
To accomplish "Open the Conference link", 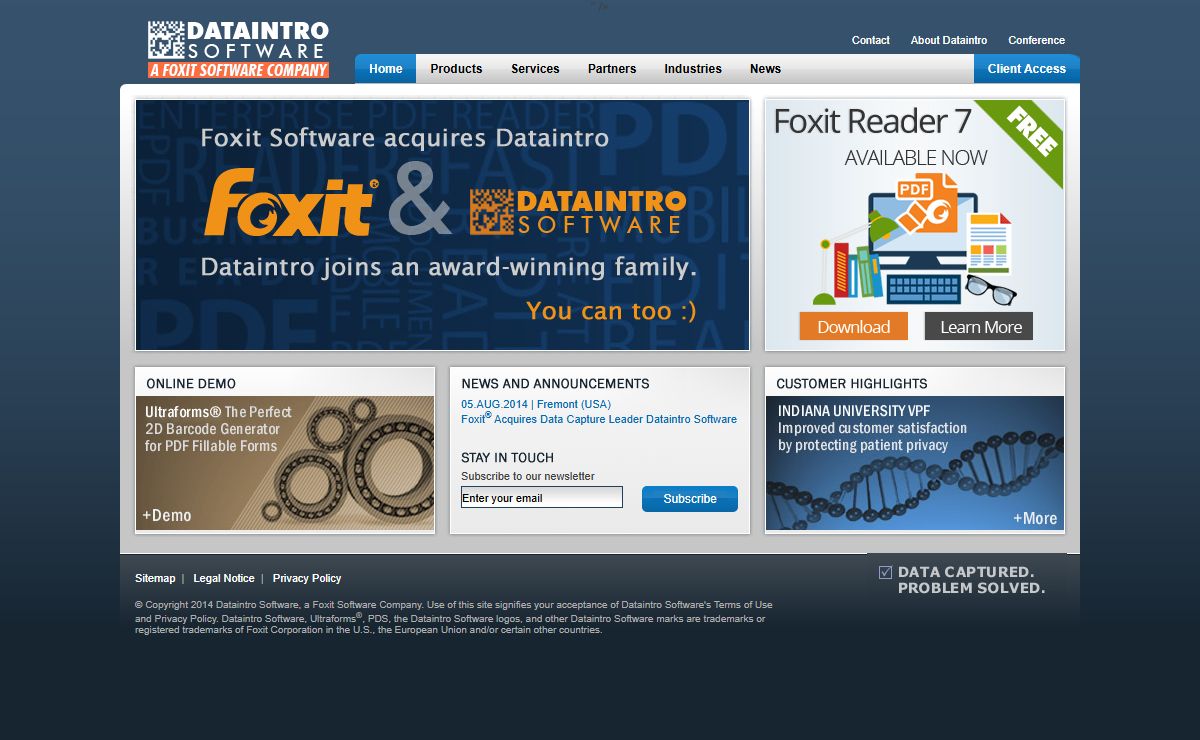I will 1036,40.
